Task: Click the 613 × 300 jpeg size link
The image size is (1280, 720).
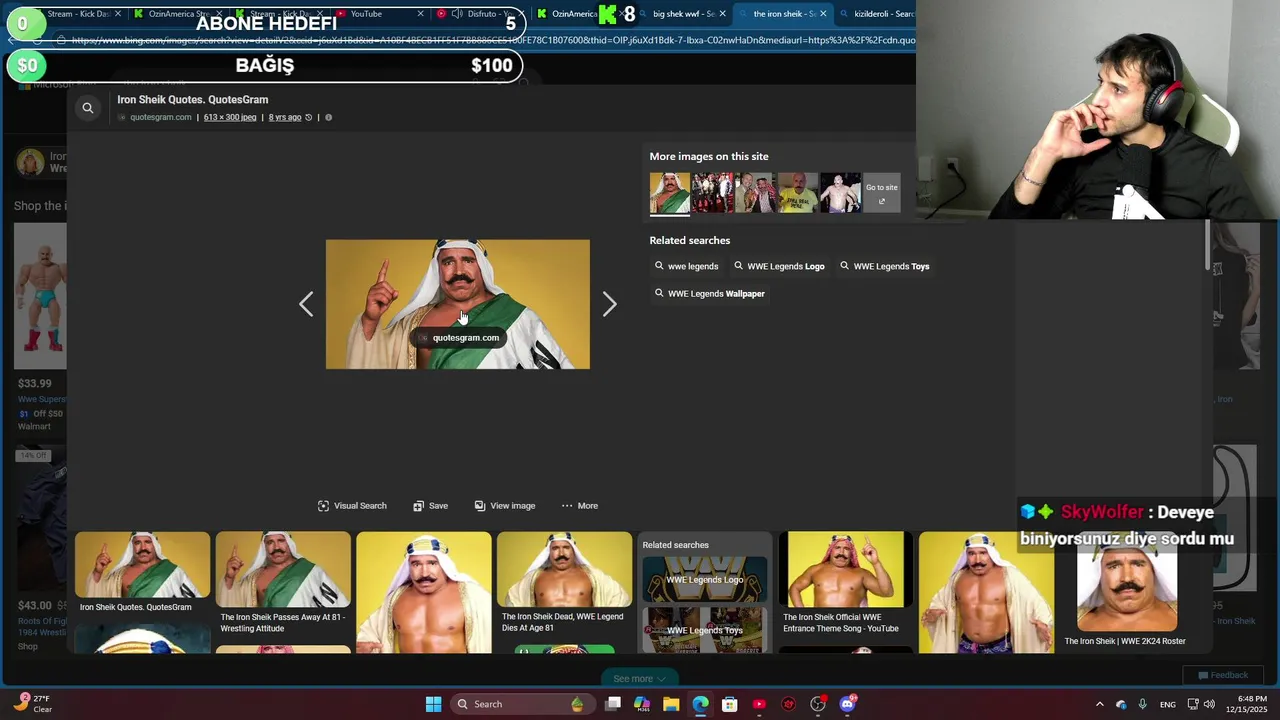Action: tap(230, 117)
